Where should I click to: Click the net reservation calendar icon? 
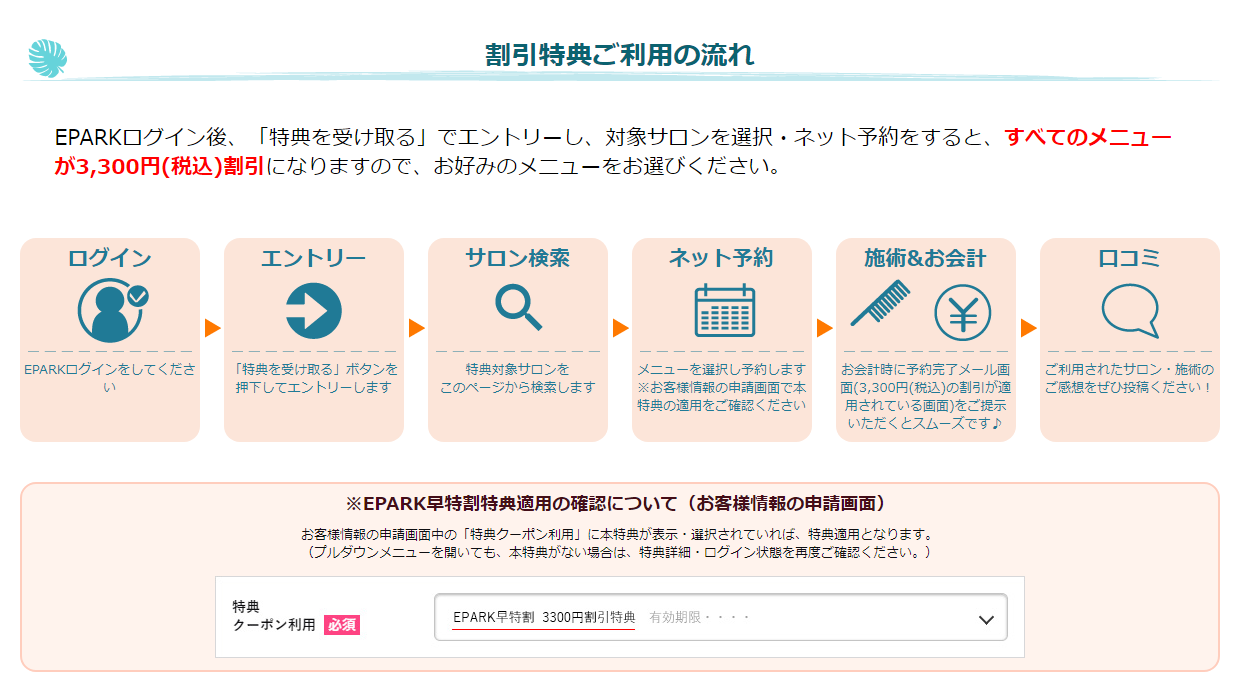coord(725,310)
